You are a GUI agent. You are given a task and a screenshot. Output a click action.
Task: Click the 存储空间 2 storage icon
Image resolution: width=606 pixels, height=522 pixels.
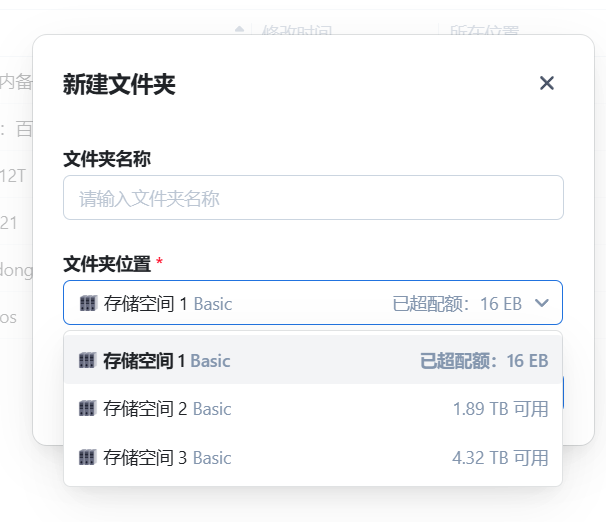point(87,408)
